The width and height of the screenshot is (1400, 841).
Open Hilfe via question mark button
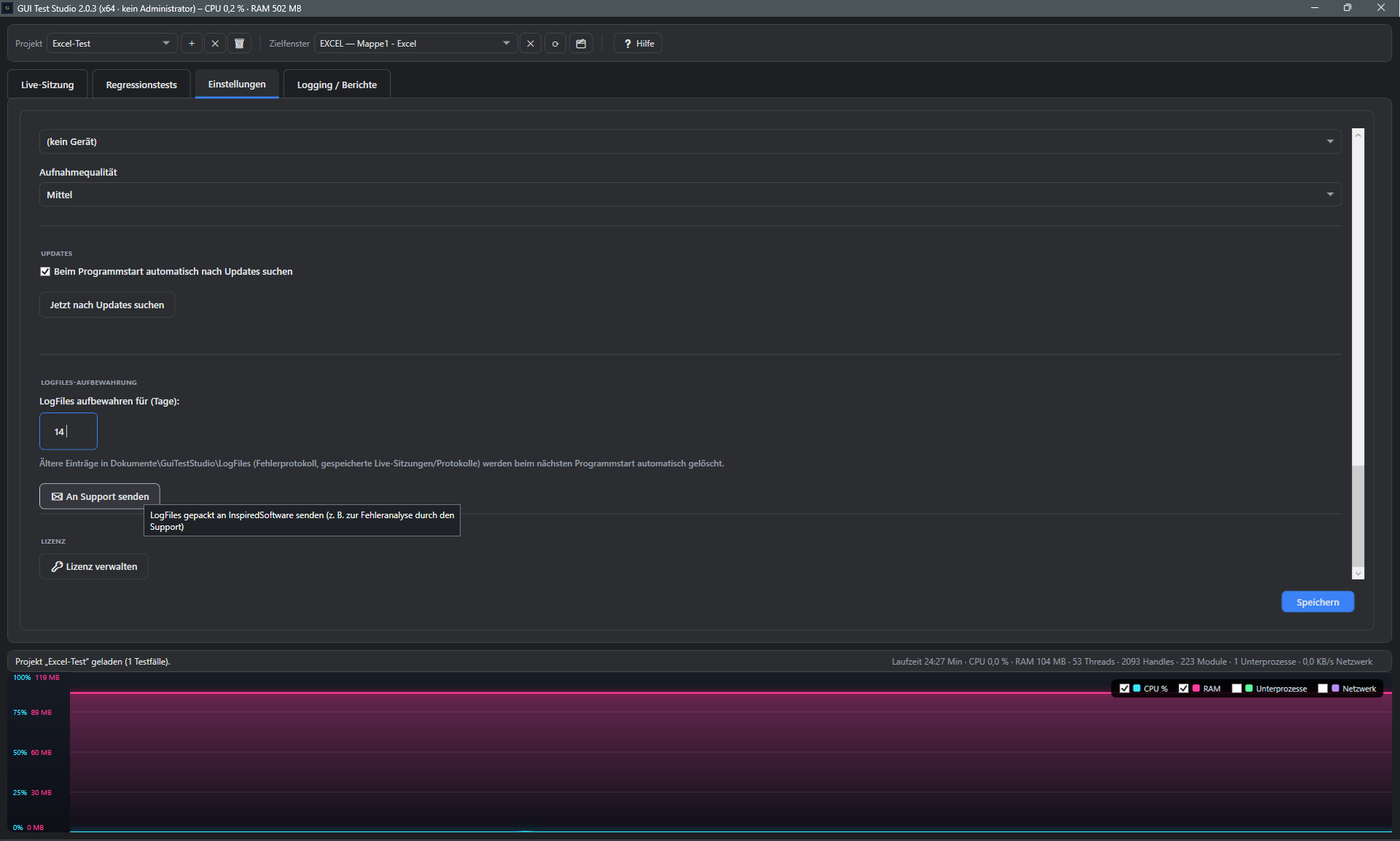click(638, 44)
